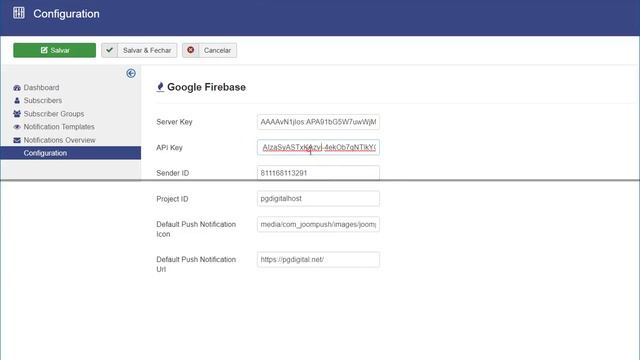Click the Dashboard gauge icon

coord(17,88)
